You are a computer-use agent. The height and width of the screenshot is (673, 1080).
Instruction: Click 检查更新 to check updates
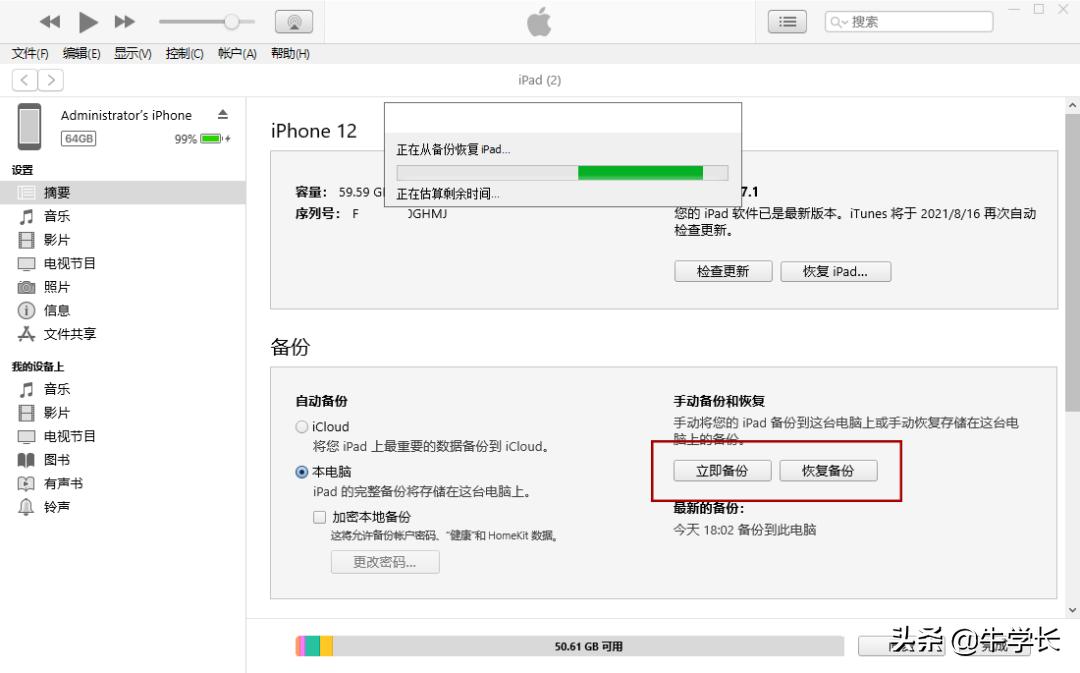722,270
